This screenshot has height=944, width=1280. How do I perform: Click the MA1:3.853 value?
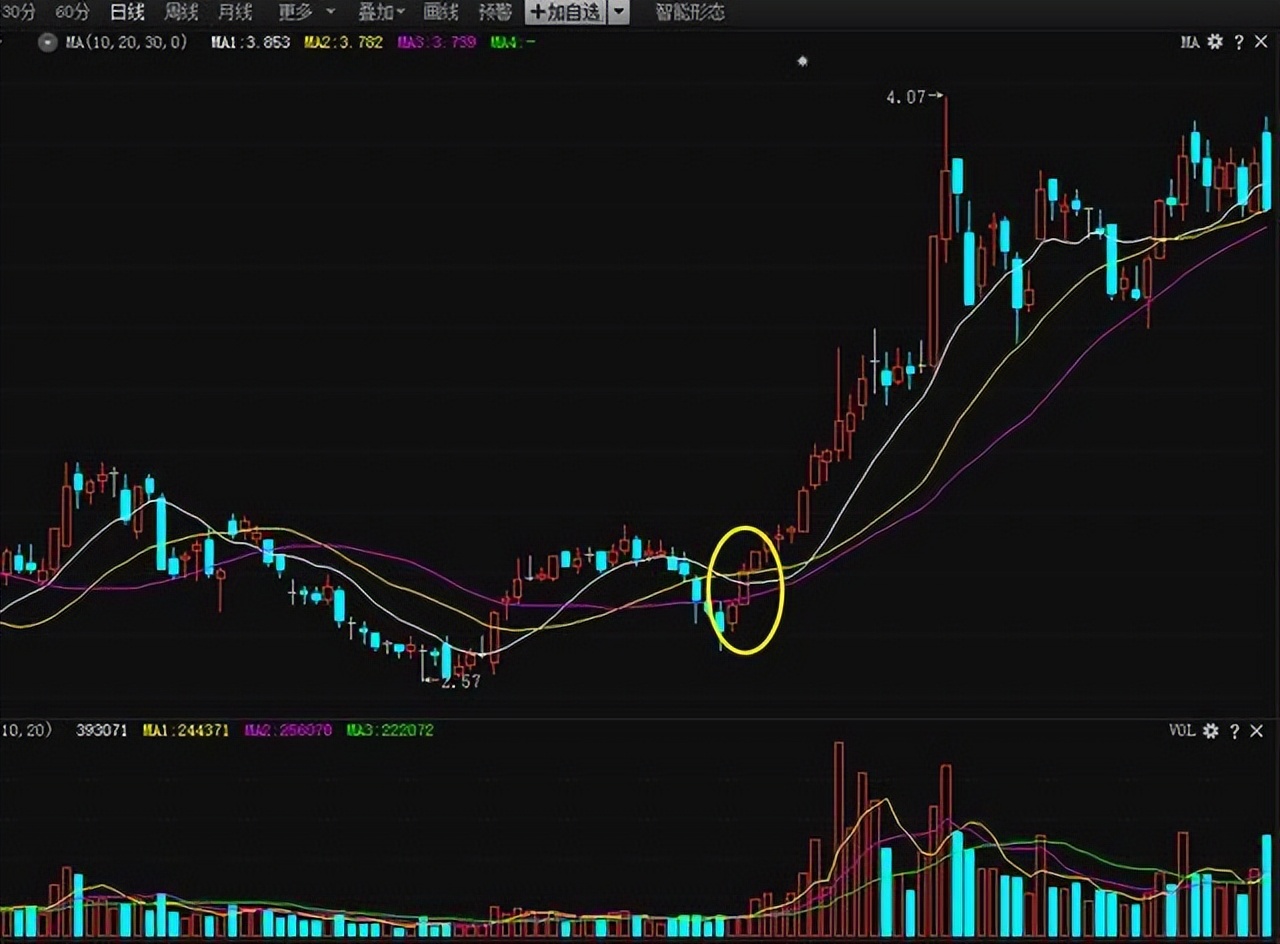coord(251,43)
